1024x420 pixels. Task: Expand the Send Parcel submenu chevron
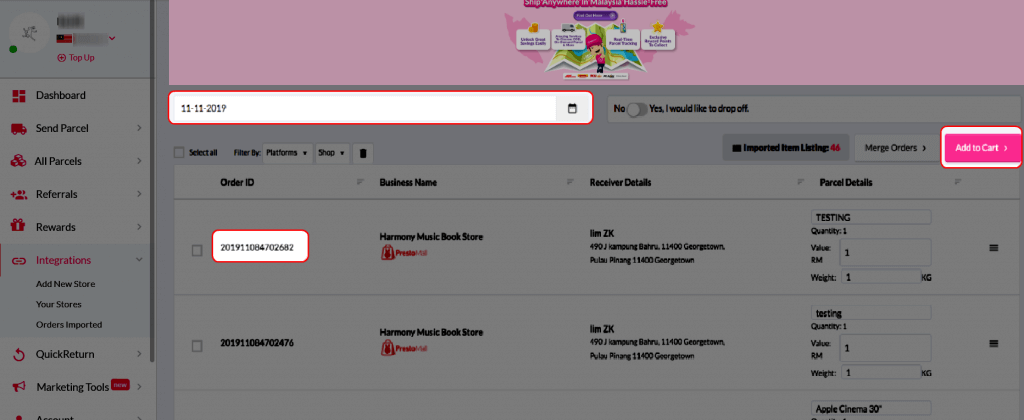click(139, 129)
